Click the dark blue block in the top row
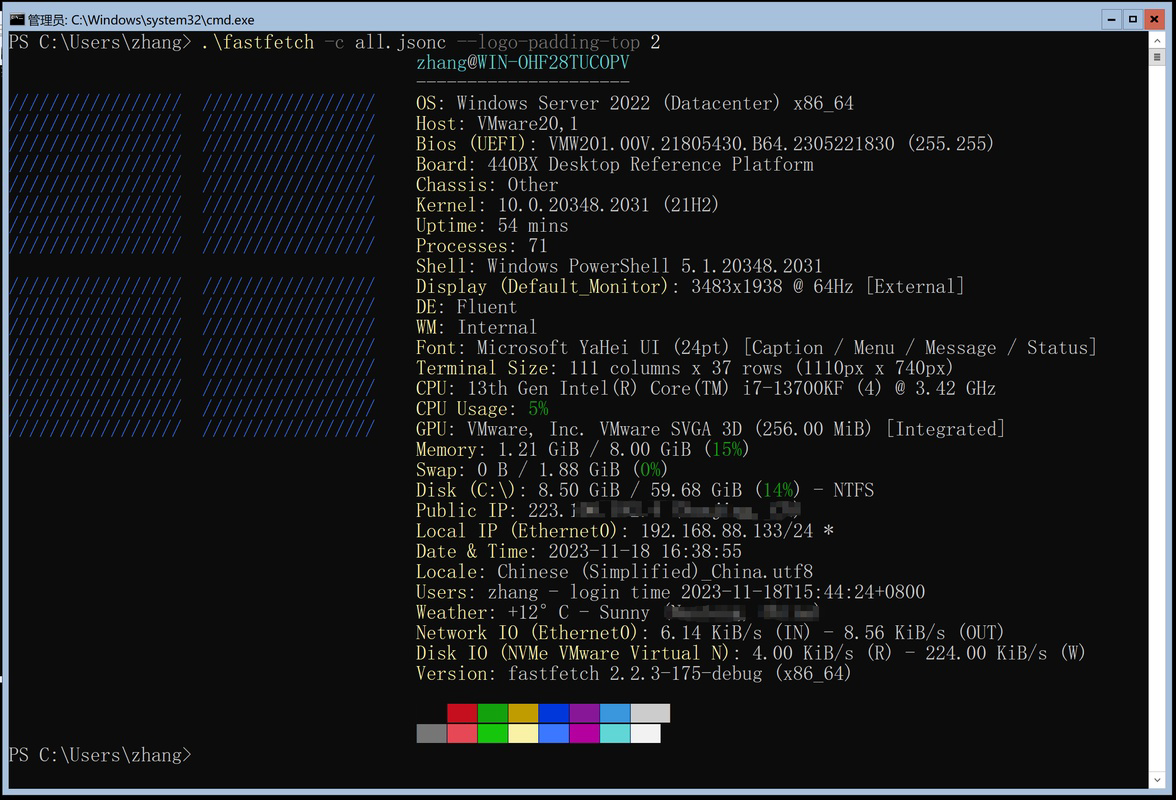The height and width of the screenshot is (800, 1176). coord(554,712)
